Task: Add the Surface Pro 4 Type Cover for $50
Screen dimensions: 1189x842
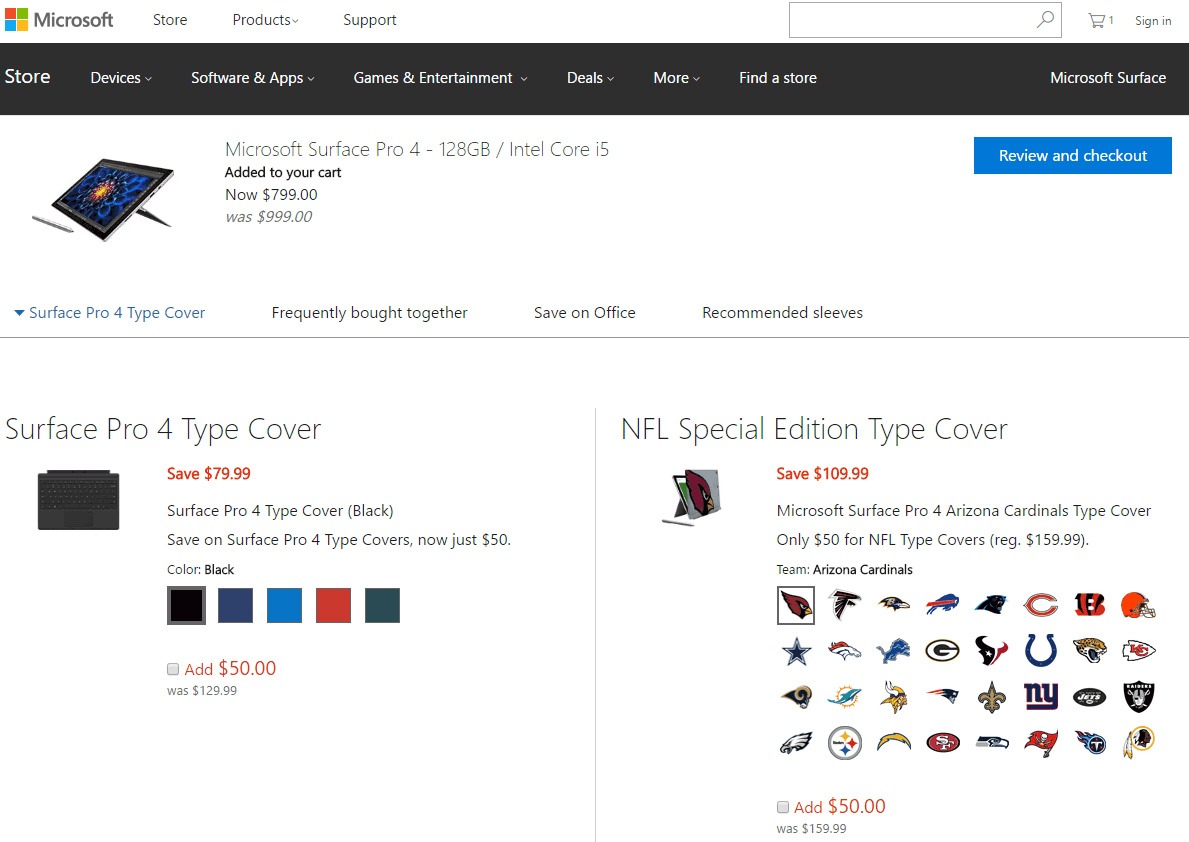Action: coord(173,669)
